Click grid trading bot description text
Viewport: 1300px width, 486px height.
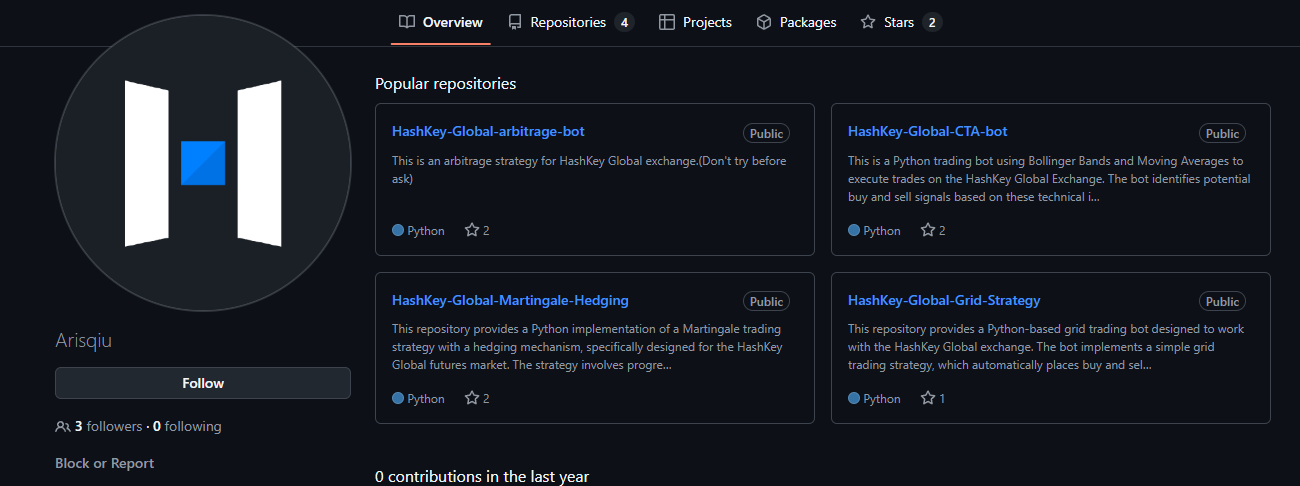pyautogui.click(x=1047, y=347)
